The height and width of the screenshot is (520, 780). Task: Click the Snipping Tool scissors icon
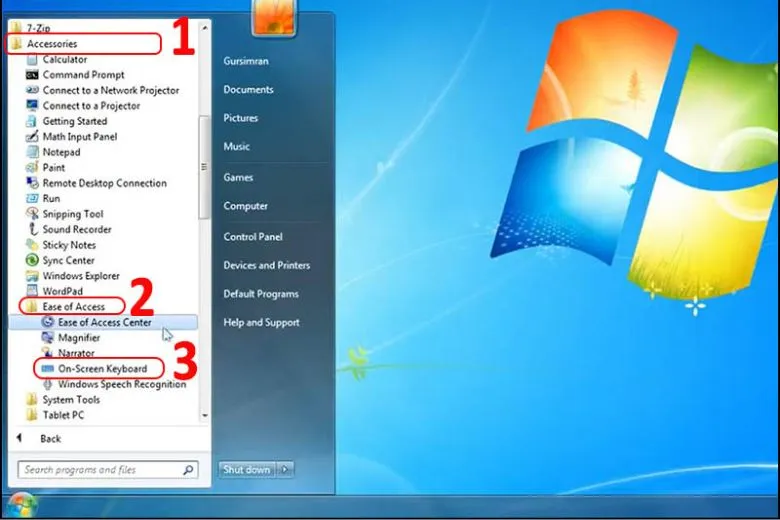tap(32, 213)
